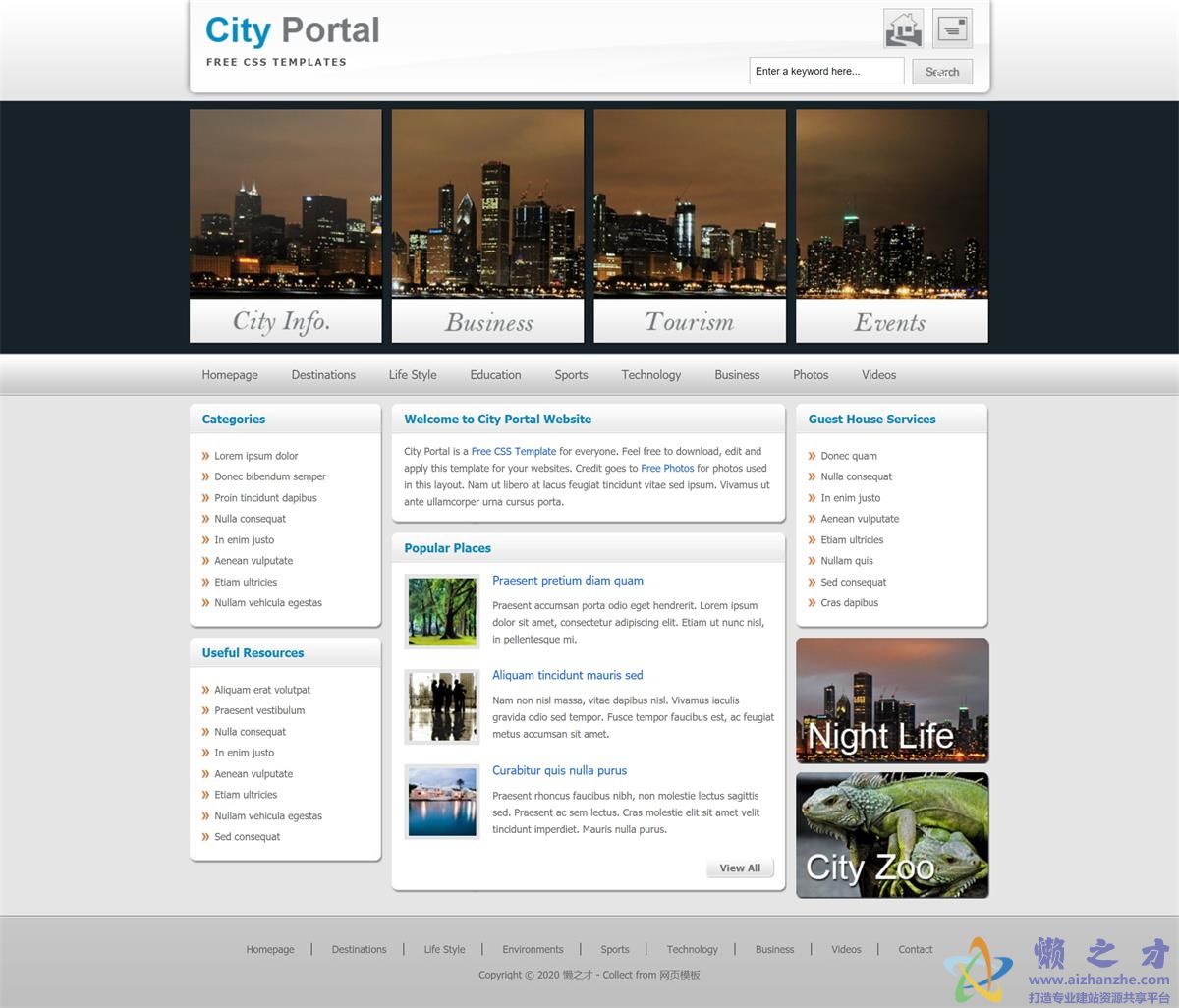Open the Free CSS Template link
The height and width of the screenshot is (1008, 1179).
[514, 452]
